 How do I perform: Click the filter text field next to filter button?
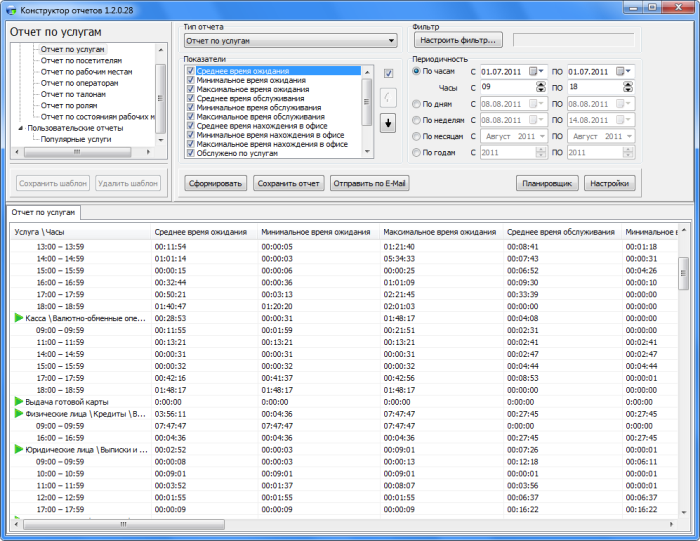574,40
